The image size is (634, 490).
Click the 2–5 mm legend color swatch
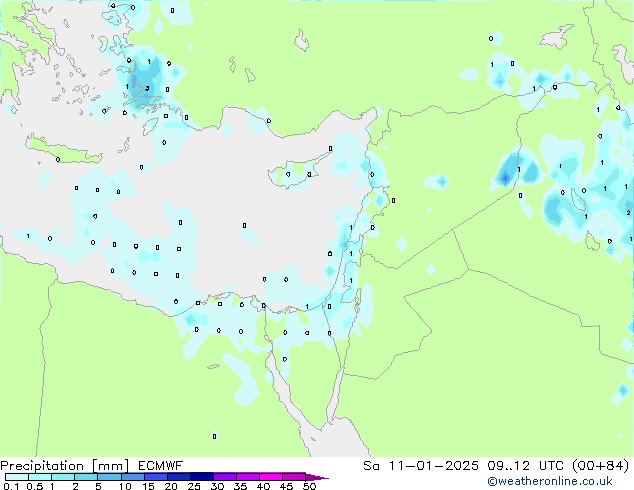(86, 477)
